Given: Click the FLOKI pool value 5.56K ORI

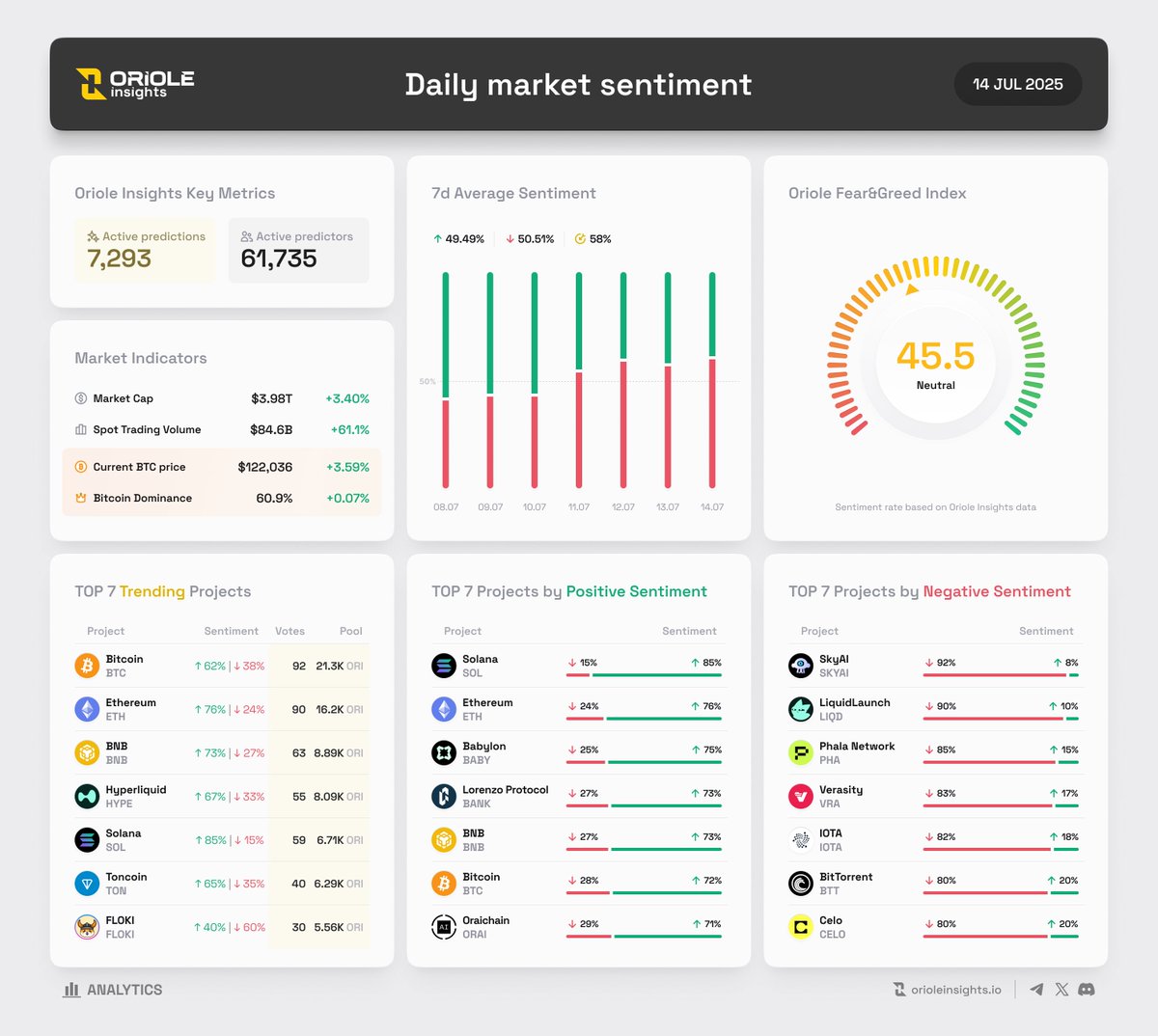Looking at the screenshot, I should [339, 927].
